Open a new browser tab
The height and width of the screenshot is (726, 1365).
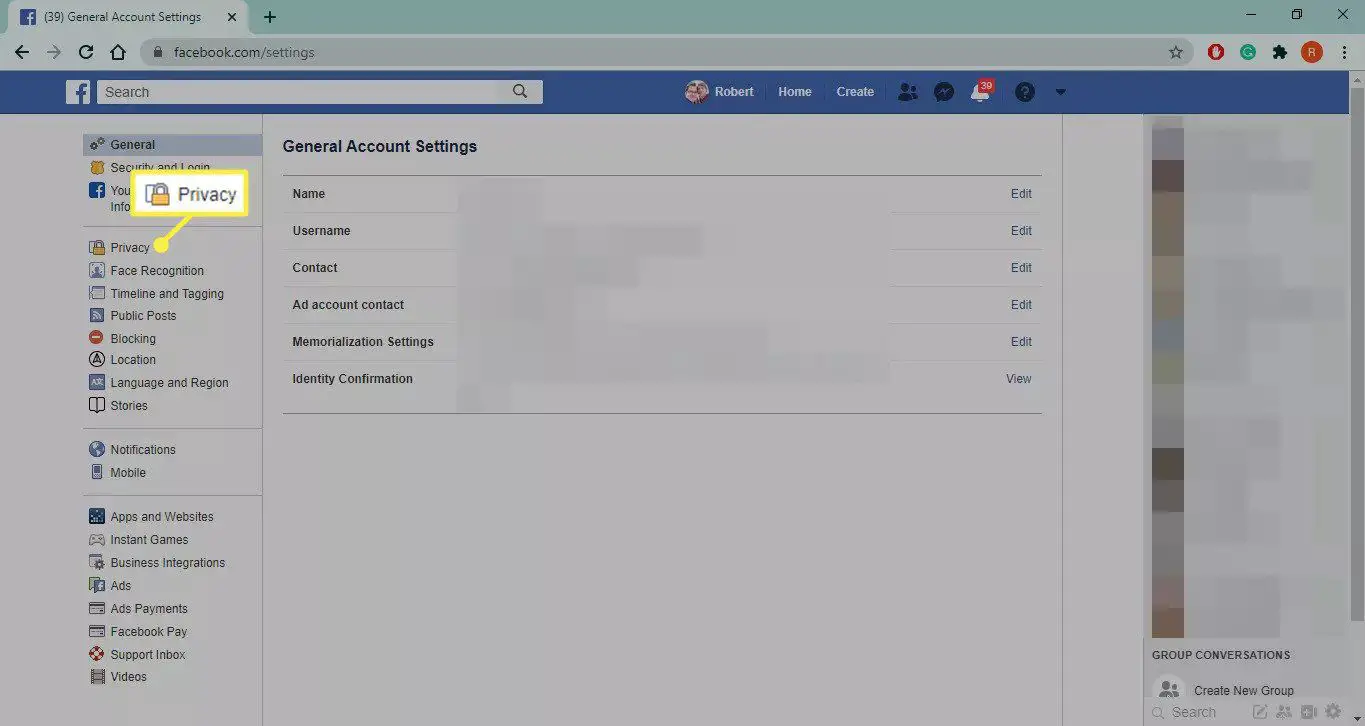(270, 17)
